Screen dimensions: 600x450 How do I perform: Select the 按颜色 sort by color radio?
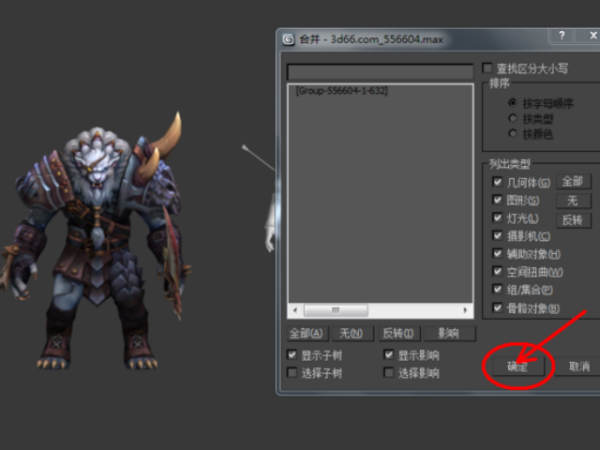pos(513,134)
